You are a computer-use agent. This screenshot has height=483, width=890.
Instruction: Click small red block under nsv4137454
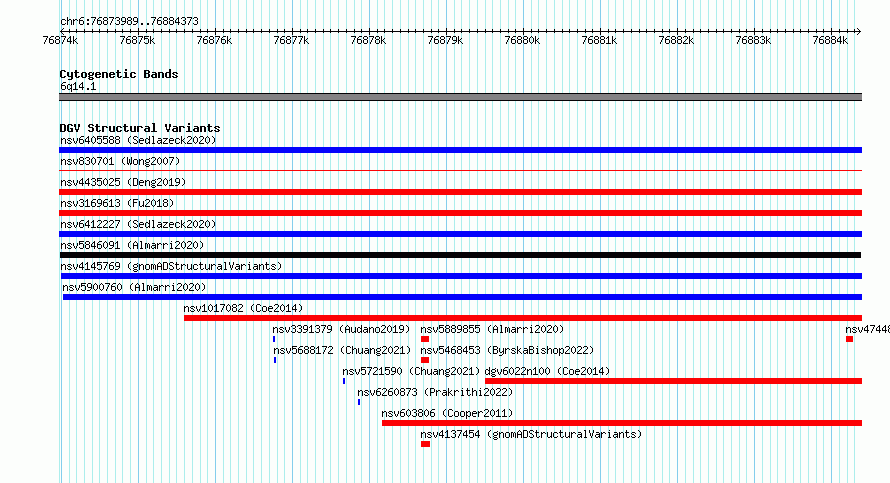pyautogui.click(x=425, y=444)
